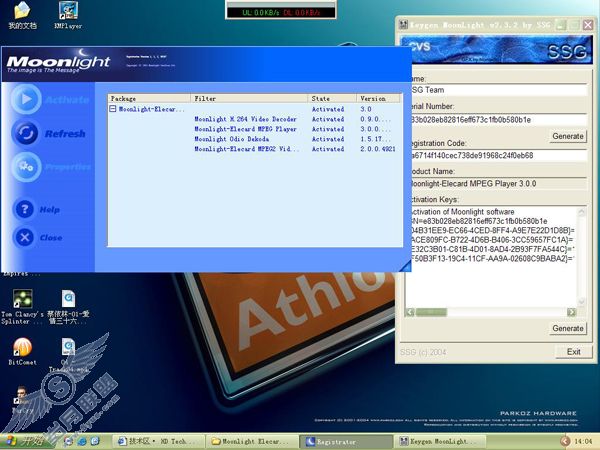Open Properties via the gears icon
Screen dimensions: 600x450
click(x=26, y=166)
